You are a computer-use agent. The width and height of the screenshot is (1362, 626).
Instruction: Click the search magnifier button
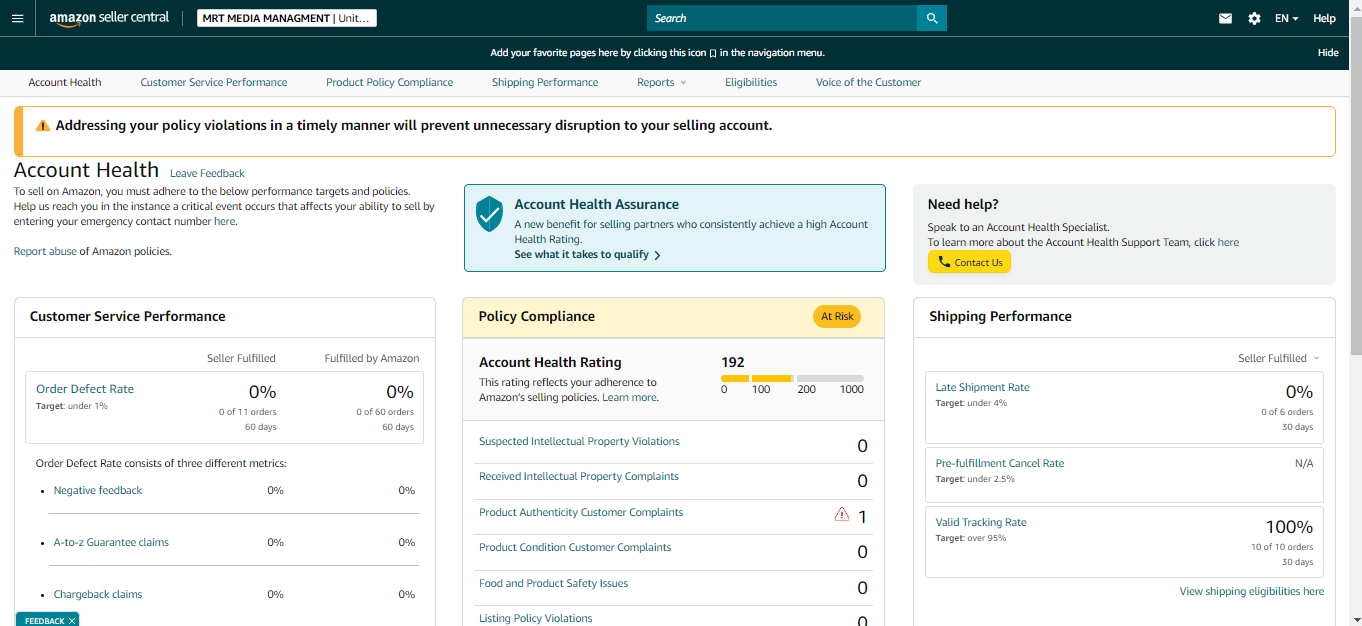(932, 18)
